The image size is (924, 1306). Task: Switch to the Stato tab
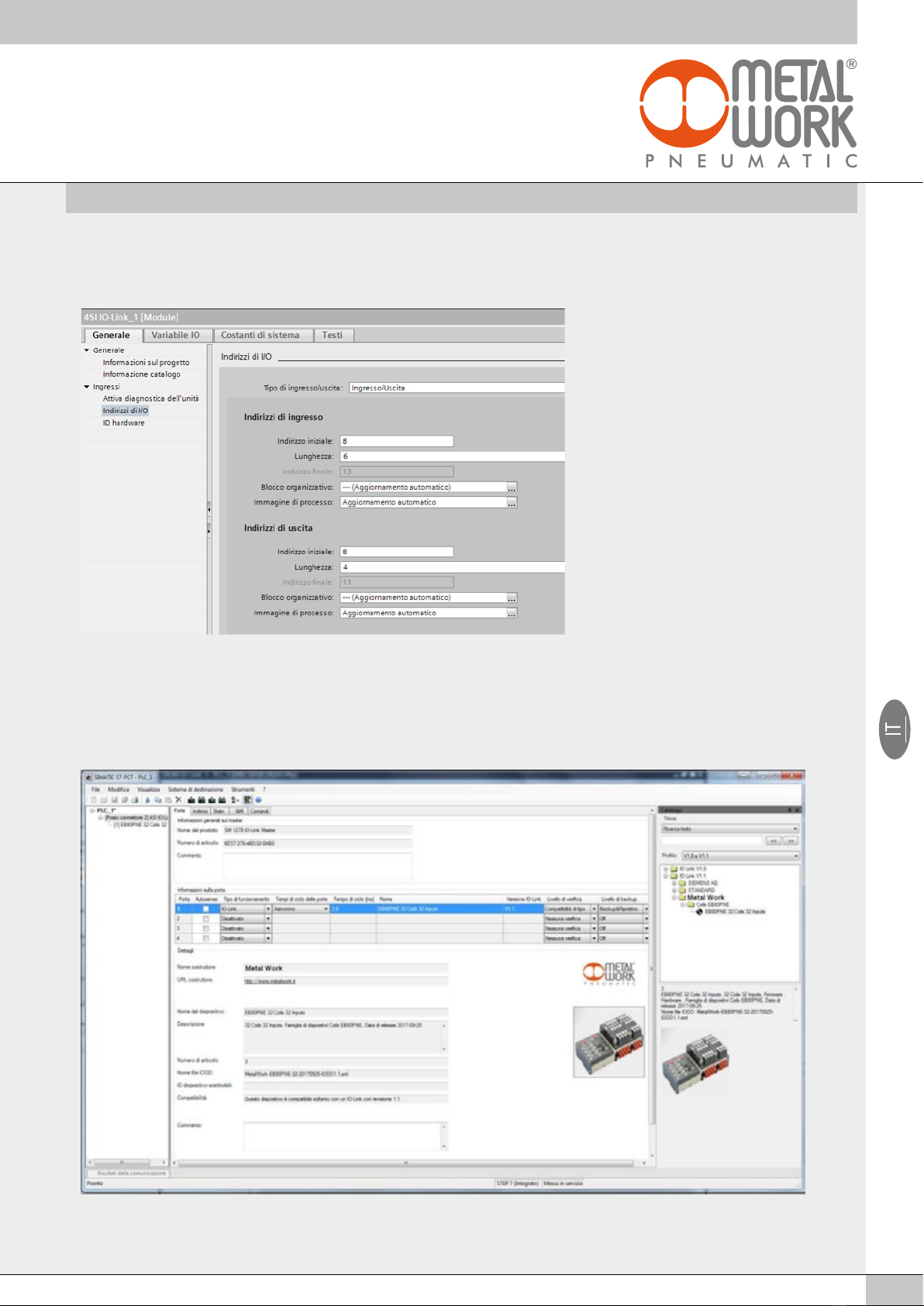pyautogui.click(x=219, y=812)
